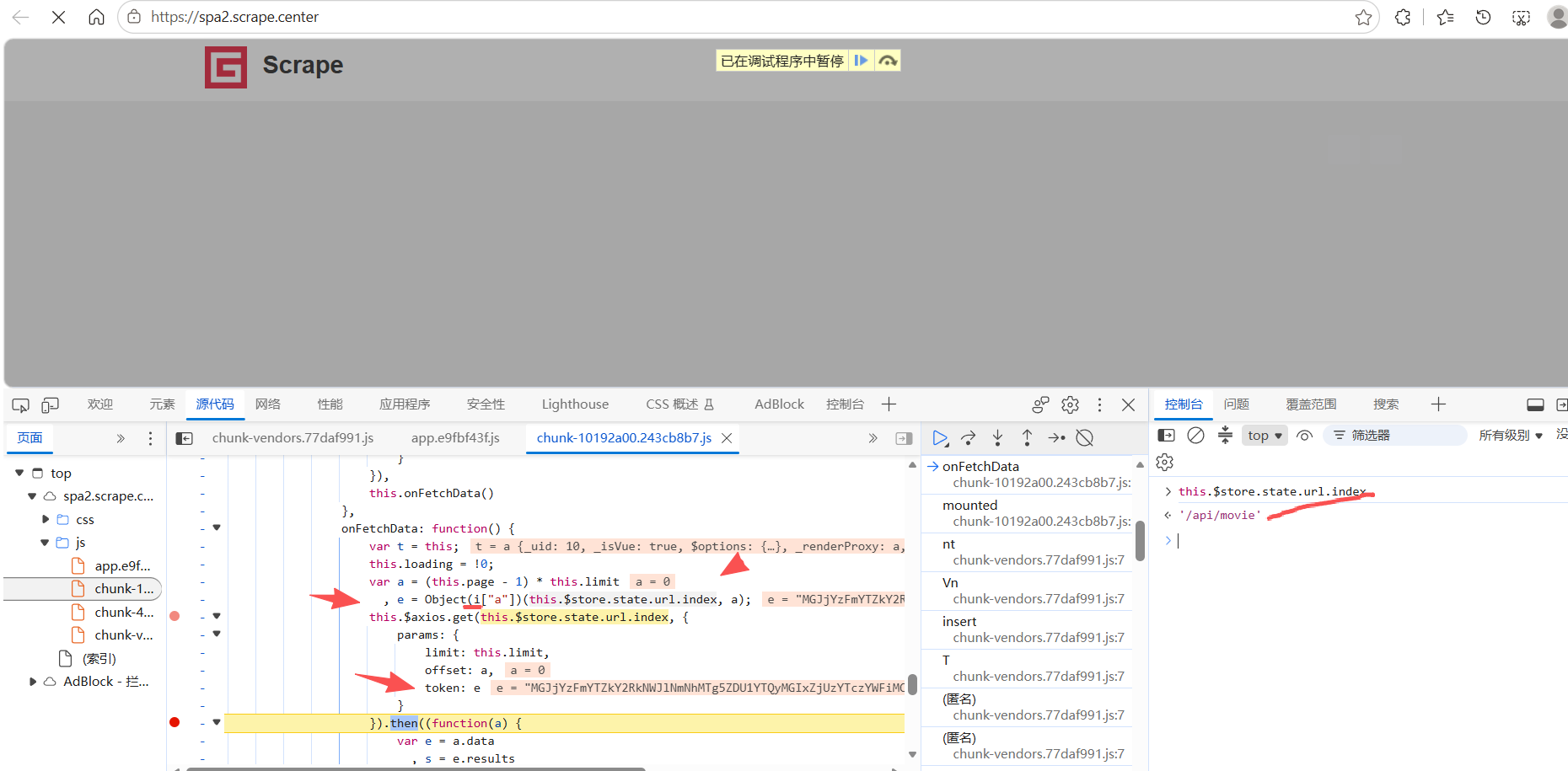The width and height of the screenshot is (1568, 771).
Task: Switch to chunk-vendors.77daf991.js file tab
Action: tap(293, 438)
